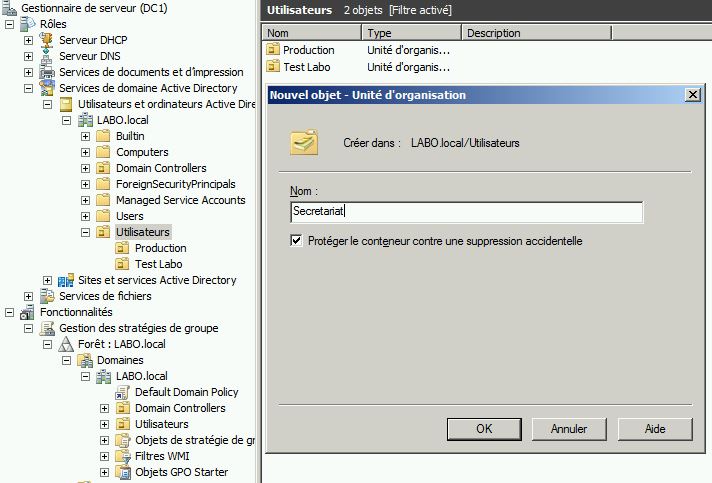The image size is (712, 483).
Task: Sort list by the Type column header
Action: [x=412, y=33]
